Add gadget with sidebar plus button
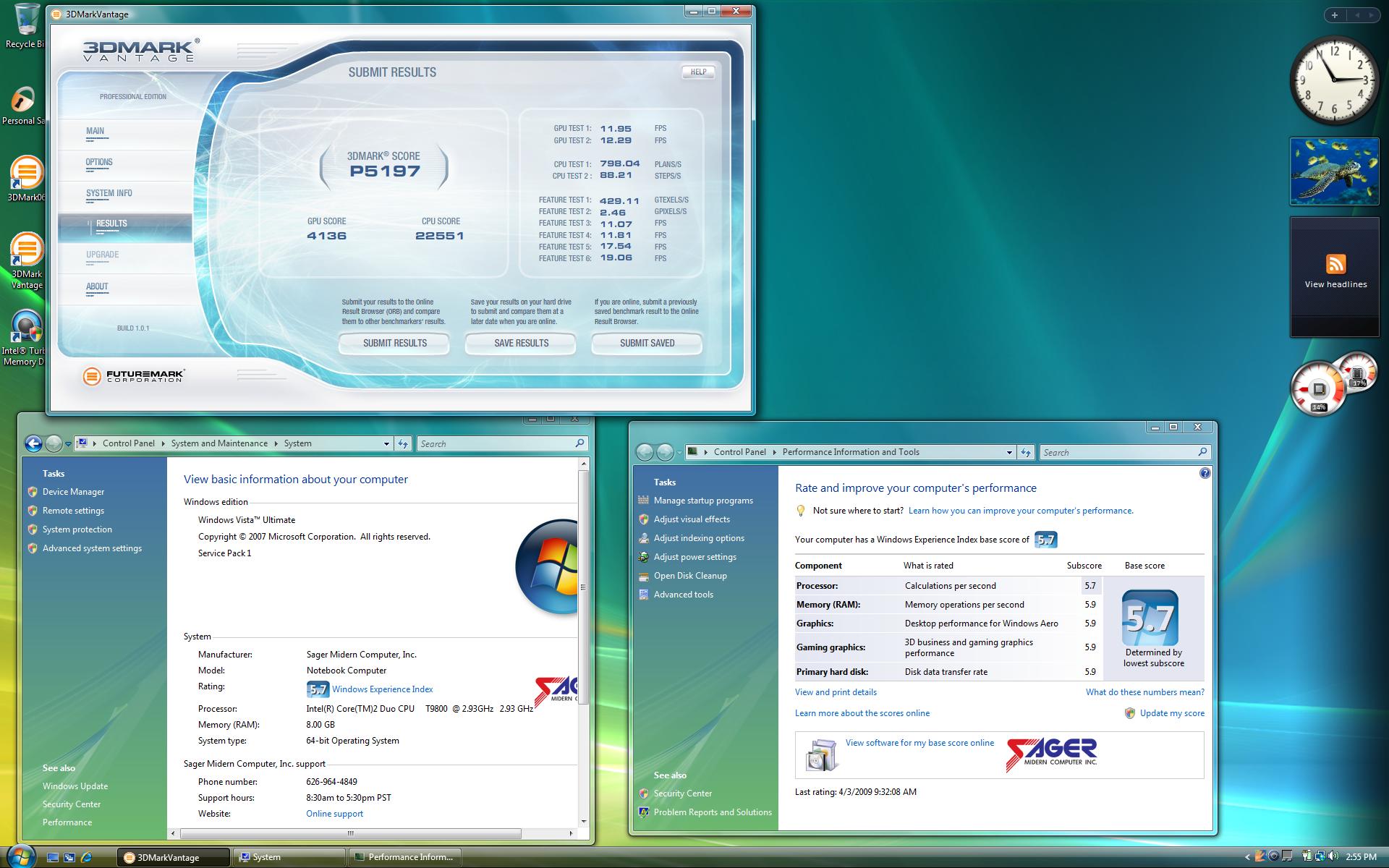Viewport: 1389px width, 868px height. (1335, 14)
